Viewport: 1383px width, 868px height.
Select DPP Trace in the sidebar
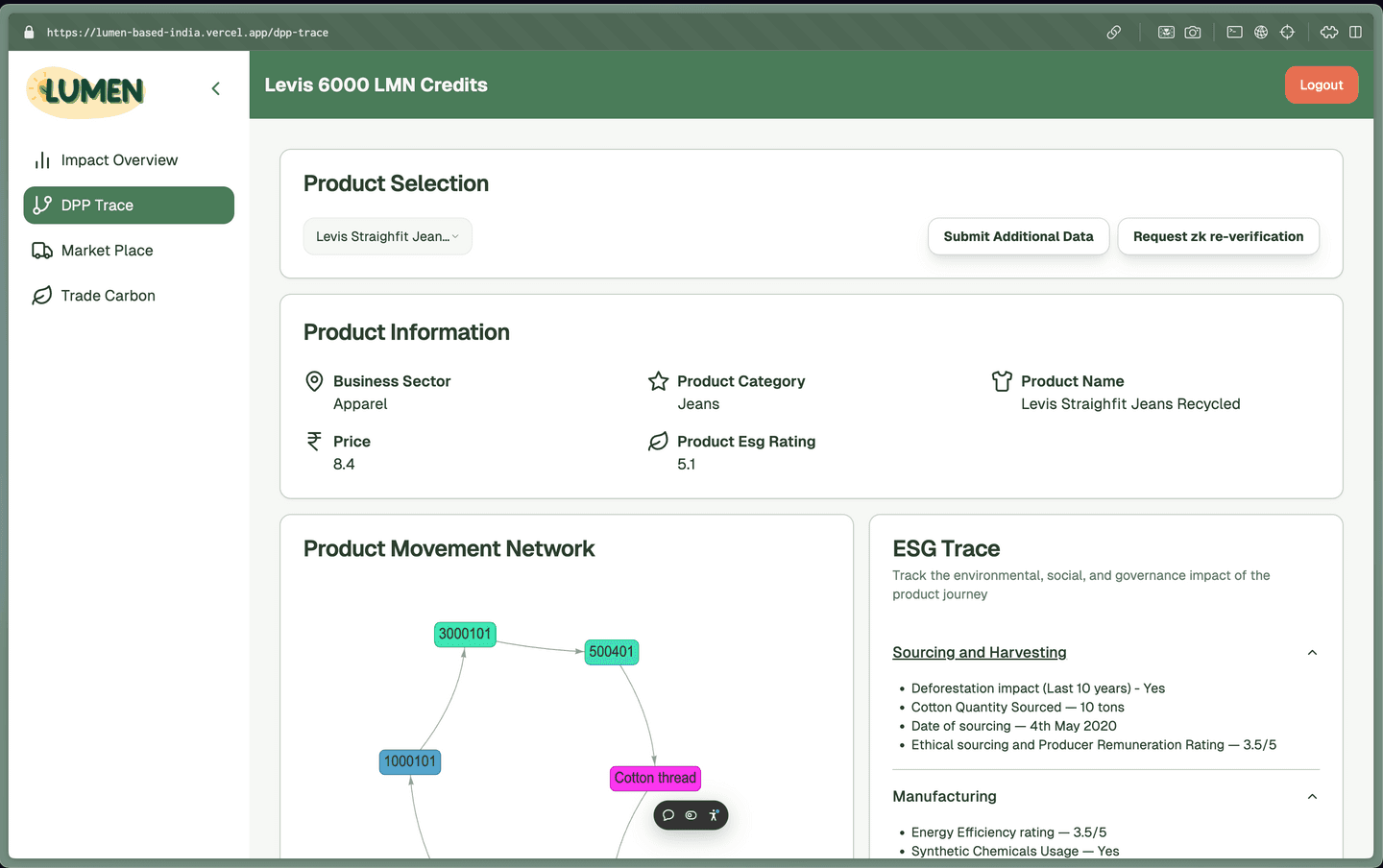129,205
